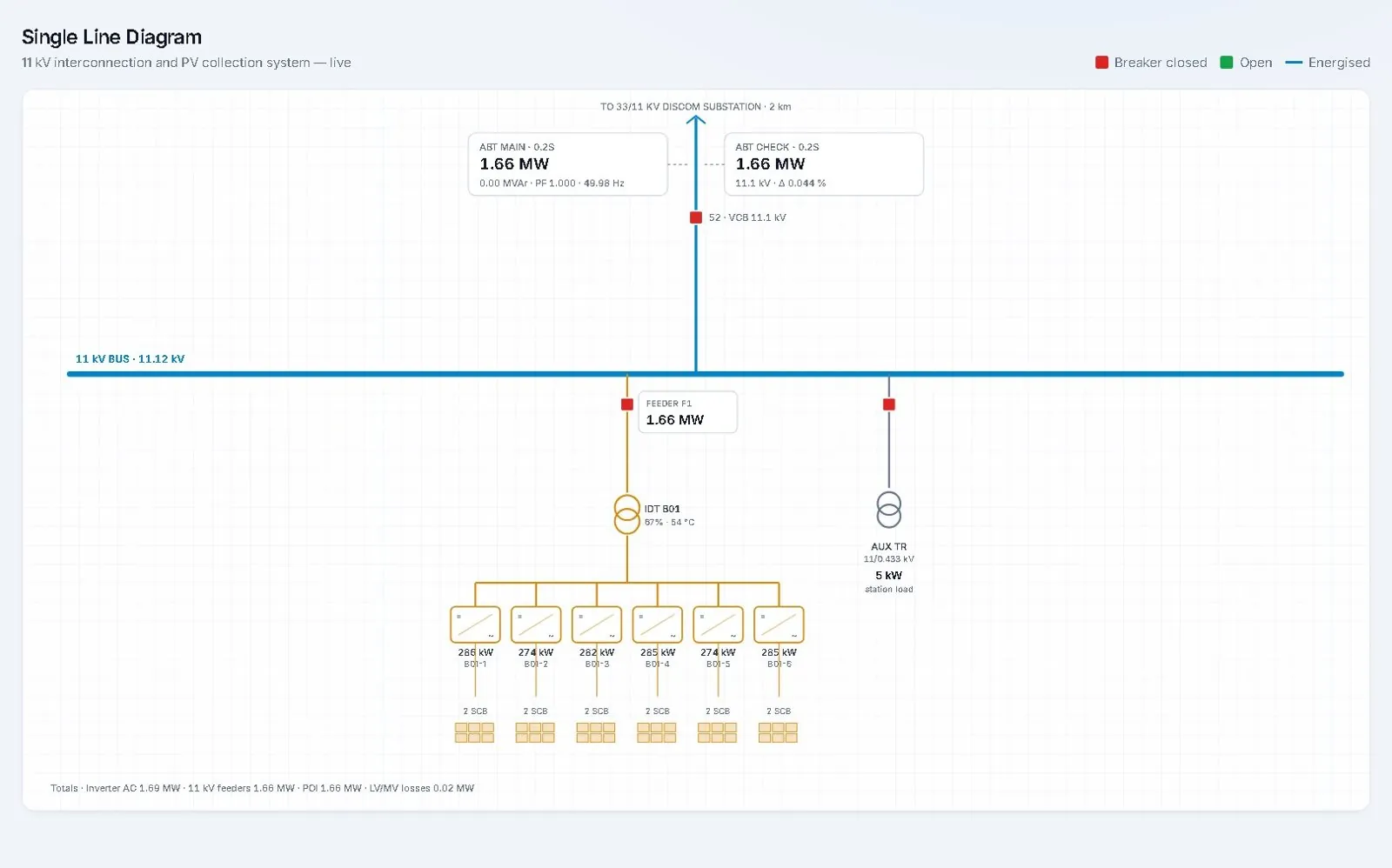Click the '282 kW' reading

tap(597, 652)
